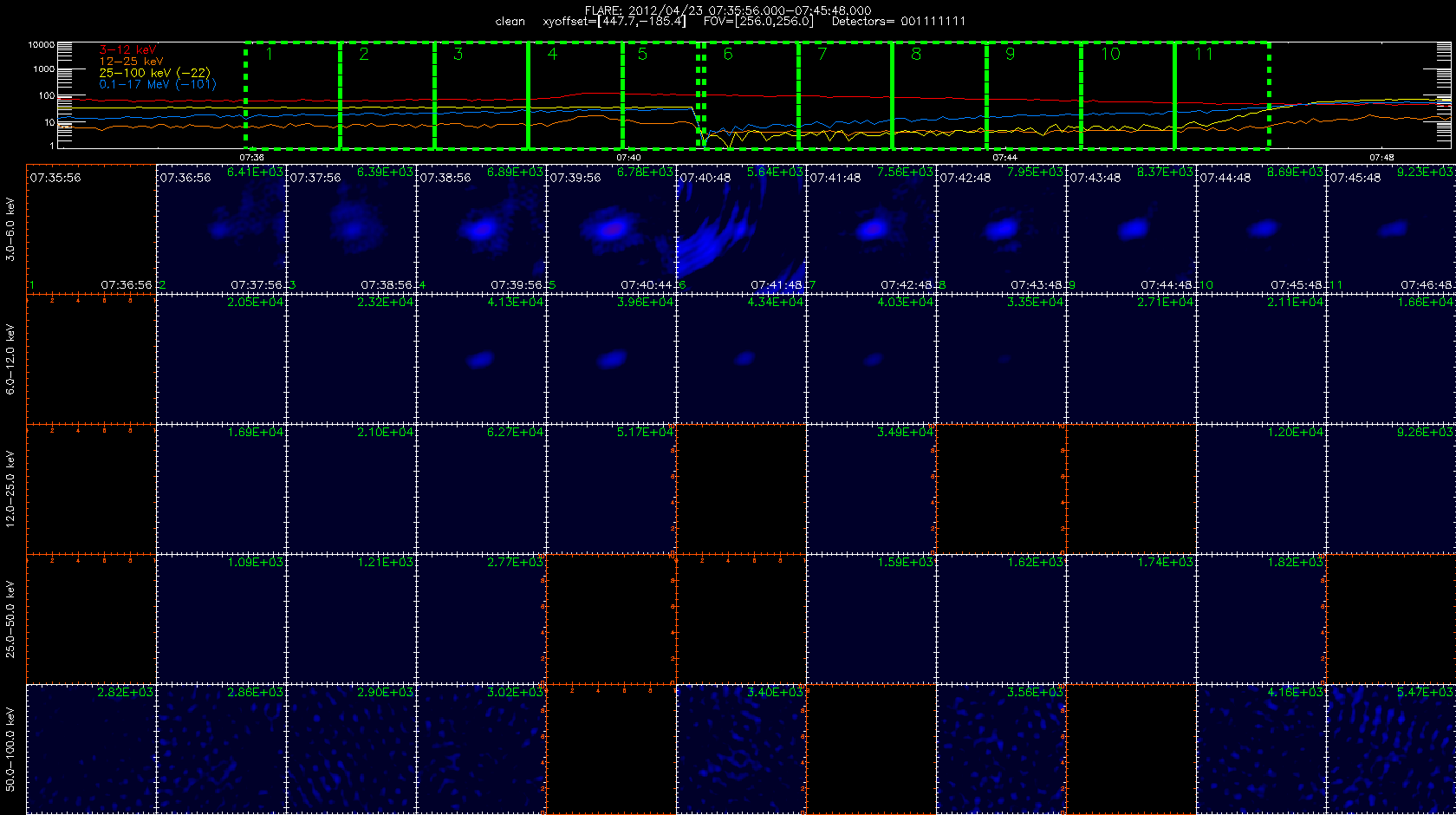
Task: Open the 12-25 keV image with flux 6.27E+04
Action: 481,489
